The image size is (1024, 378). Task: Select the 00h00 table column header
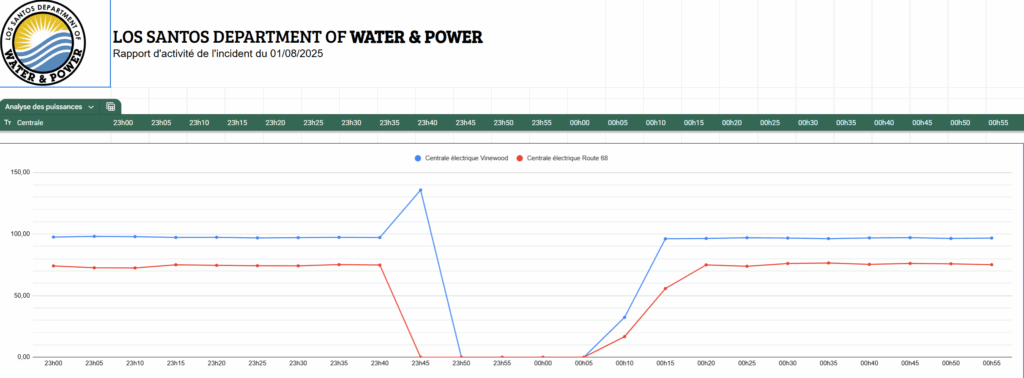(x=579, y=123)
